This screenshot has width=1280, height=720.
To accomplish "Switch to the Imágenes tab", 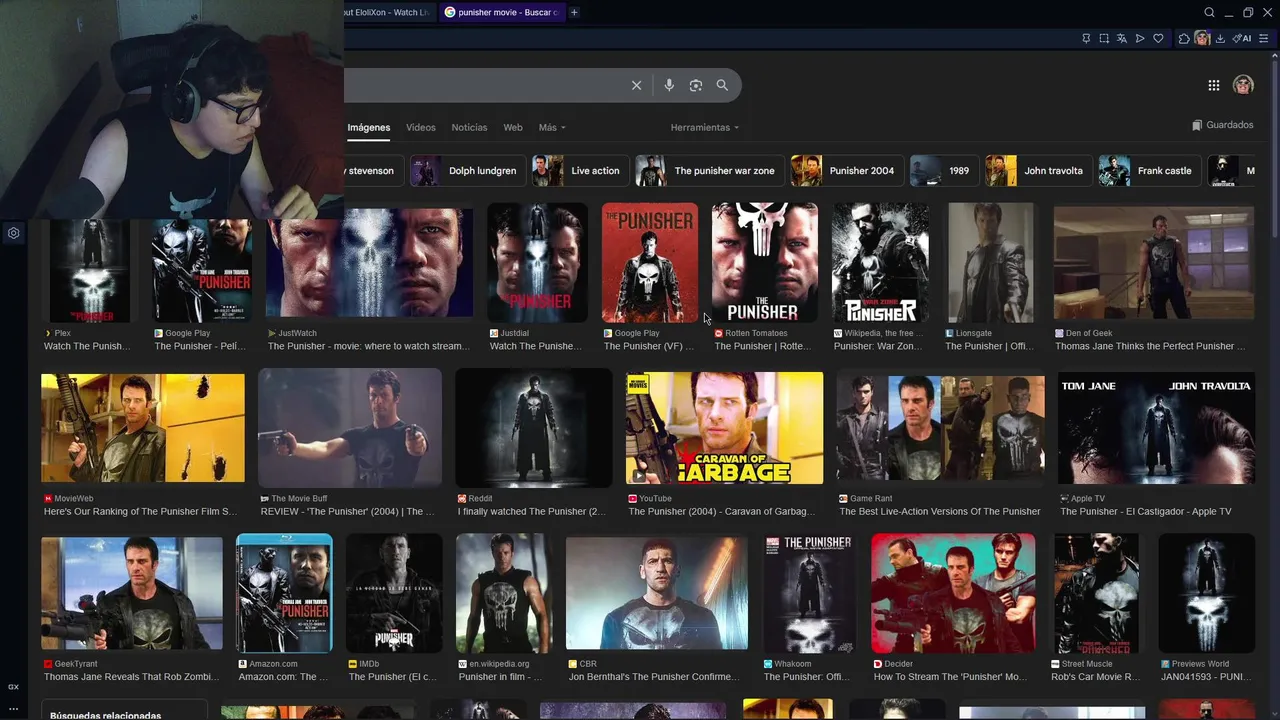I will [369, 127].
